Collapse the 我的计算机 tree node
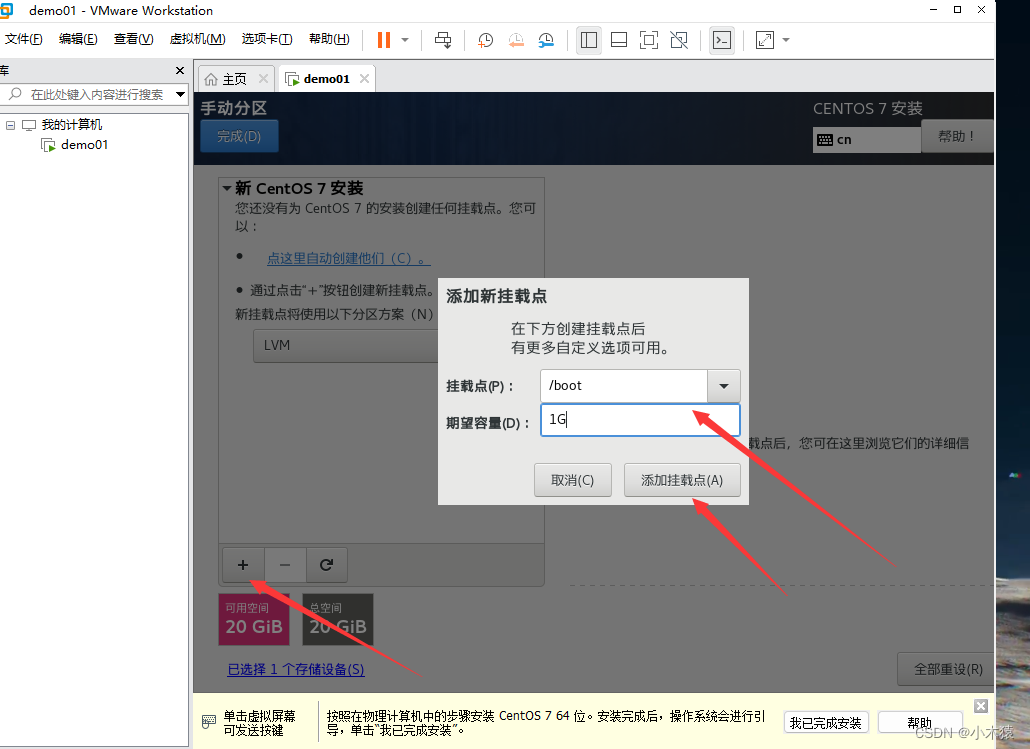This screenshot has height=749, width=1030. [11, 125]
